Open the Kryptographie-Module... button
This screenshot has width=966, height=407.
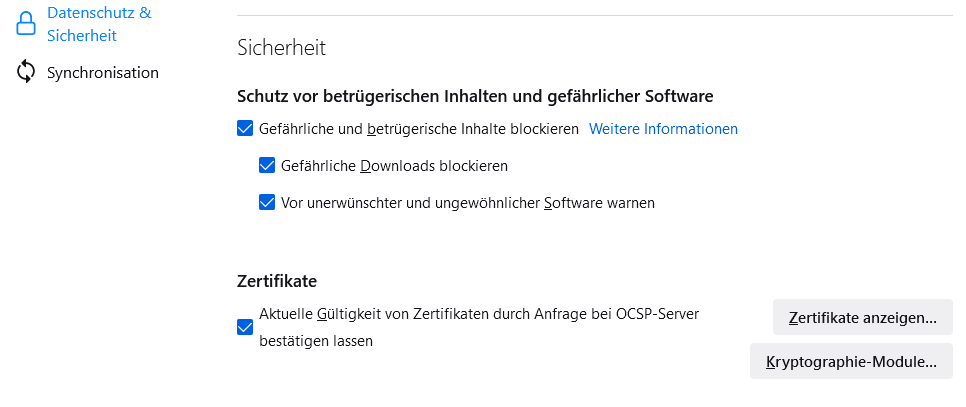point(851,362)
